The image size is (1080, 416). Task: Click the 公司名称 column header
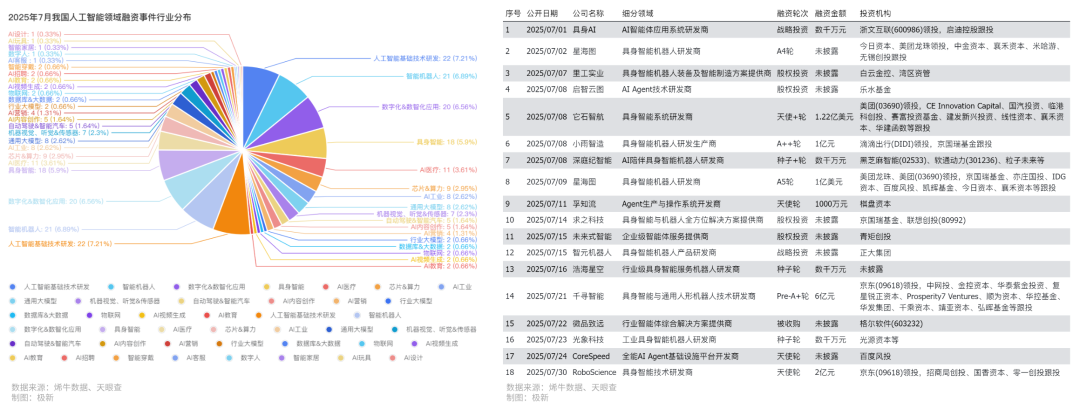point(588,13)
